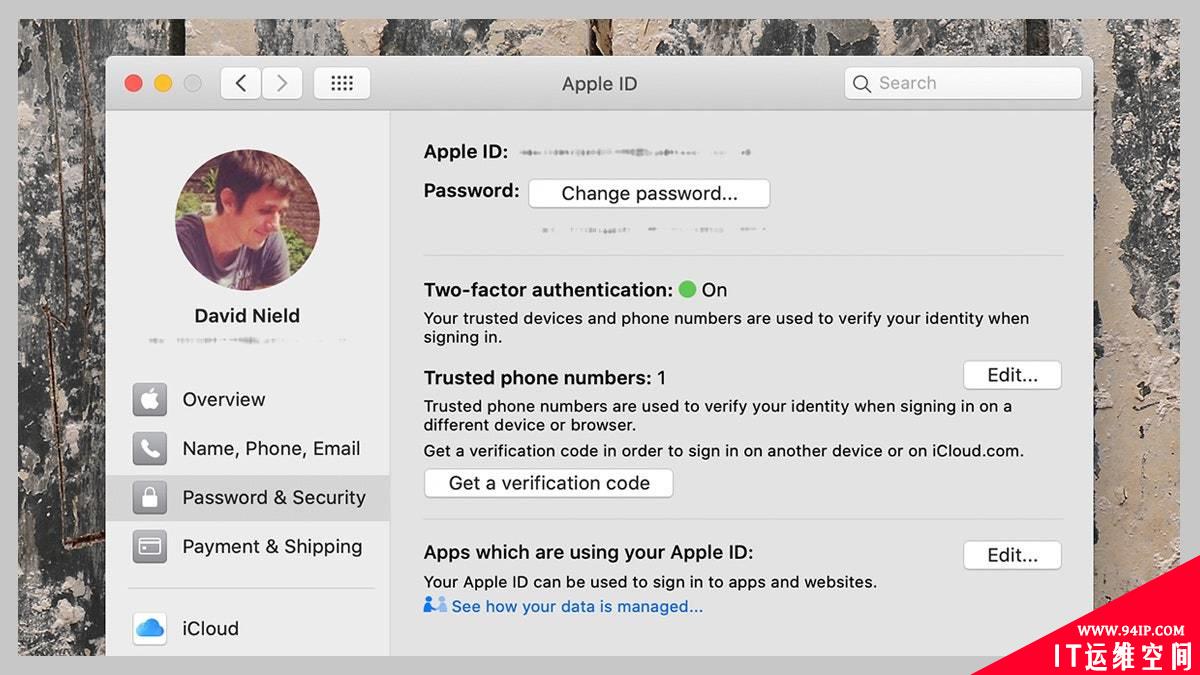1200x675 pixels.
Task: Click the padlock Password & Security icon
Action: point(150,497)
